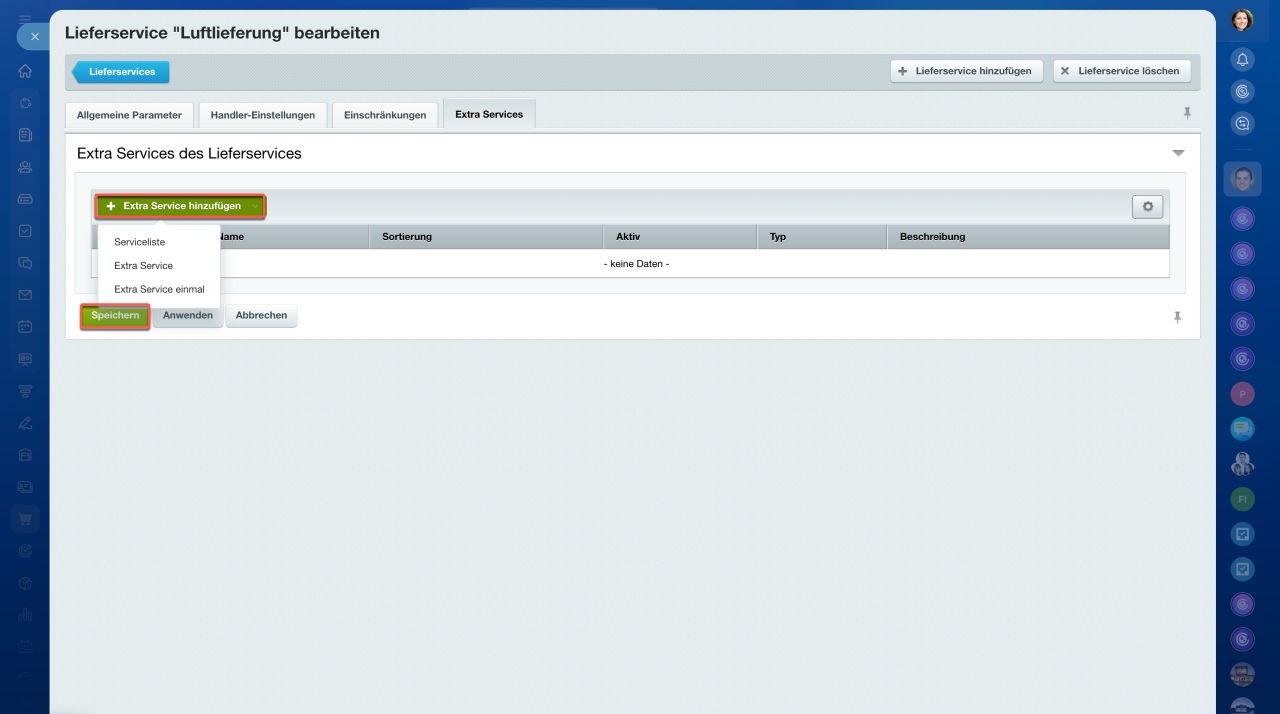1280x714 pixels.
Task: Collapse the Extra Services section triangle
Action: point(1178,153)
